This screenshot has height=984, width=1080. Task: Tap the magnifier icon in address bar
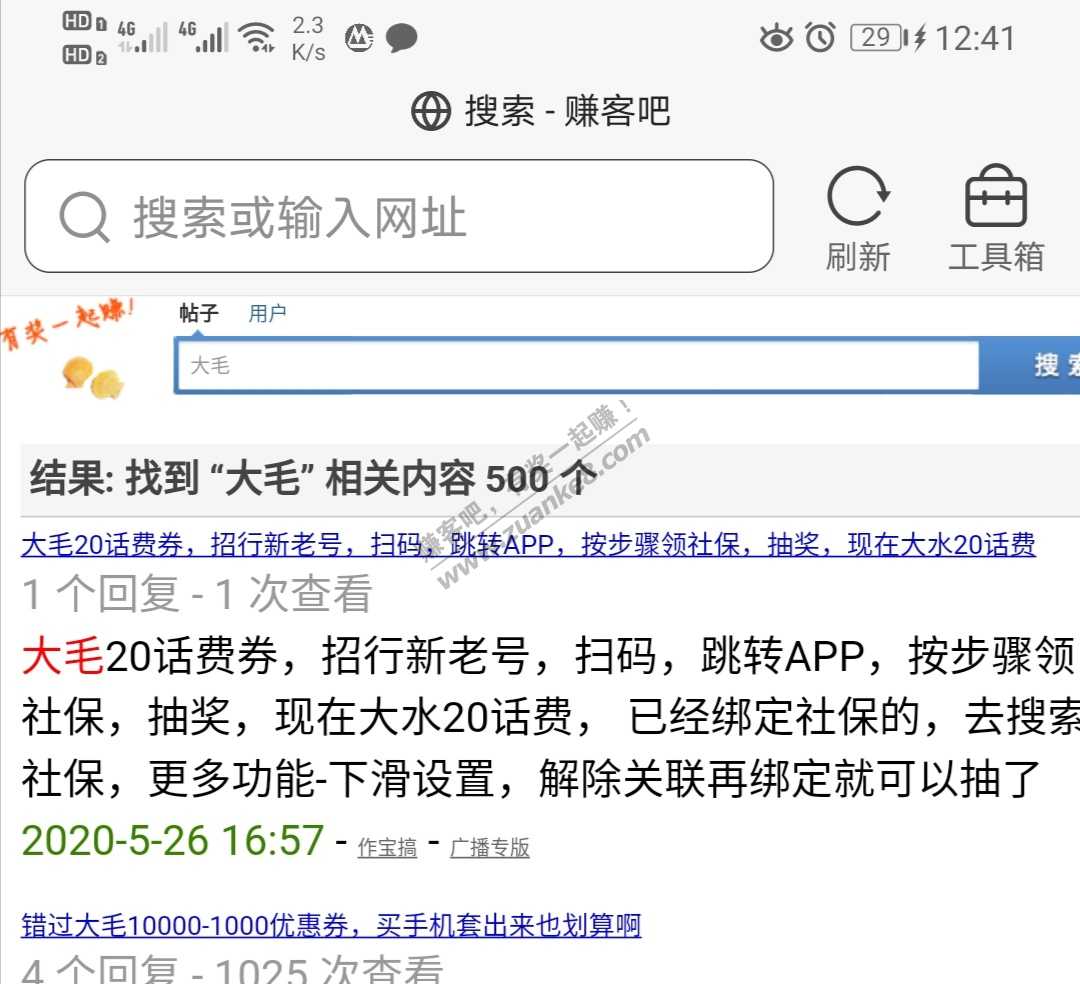pyautogui.click(x=84, y=217)
